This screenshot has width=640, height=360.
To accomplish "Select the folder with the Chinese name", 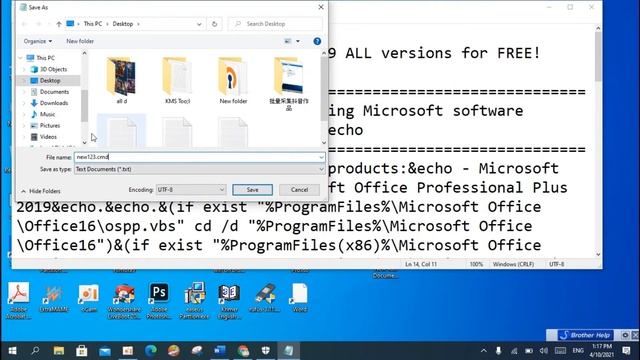I will (289, 84).
